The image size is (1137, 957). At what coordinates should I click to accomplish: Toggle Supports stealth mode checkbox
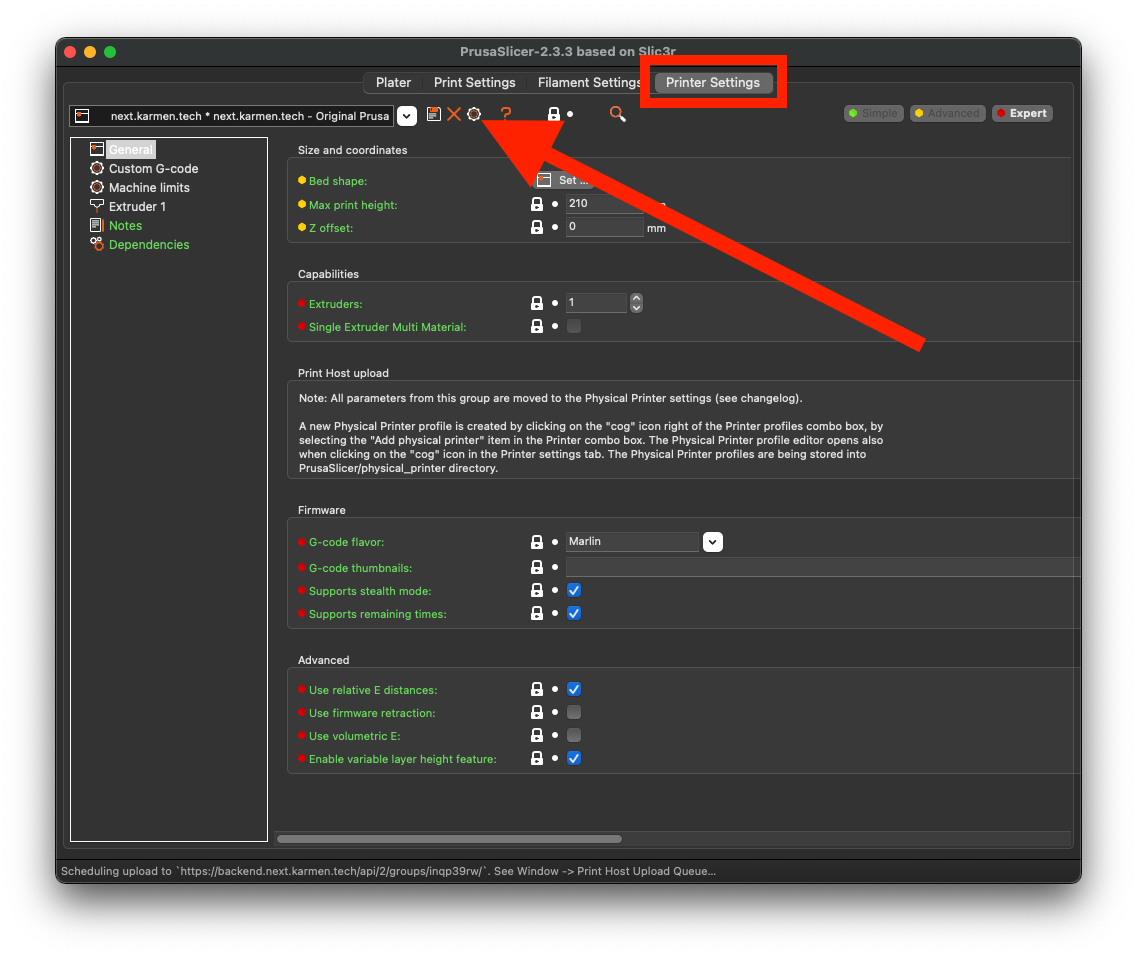click(x=574, y=590)
